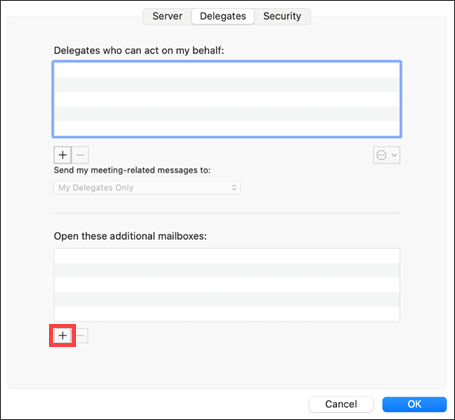Select last row in delegates list
This screenshot has width=455, height=420.
pos(227,128)
